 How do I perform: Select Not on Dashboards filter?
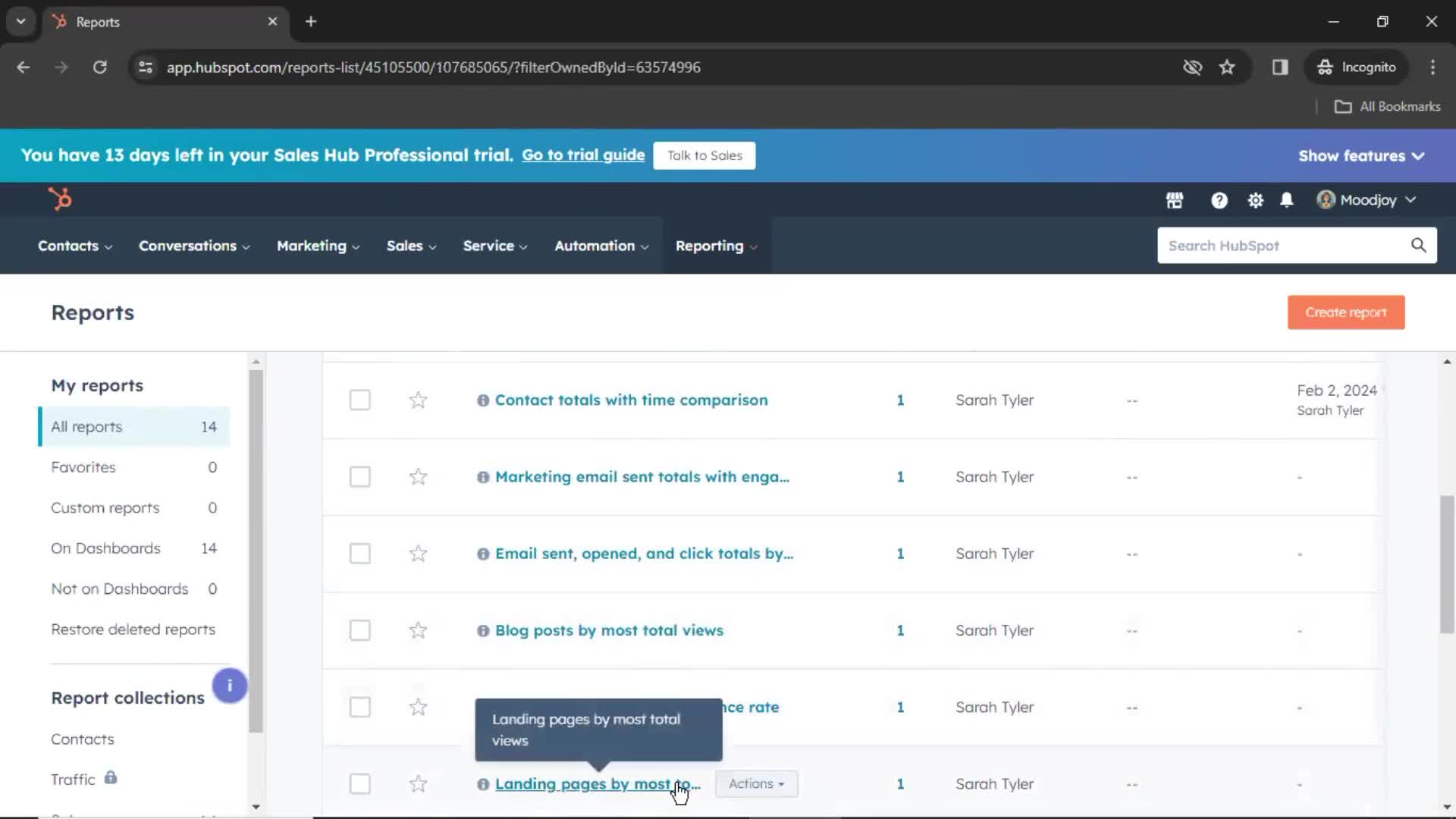[x=133, y=588]
